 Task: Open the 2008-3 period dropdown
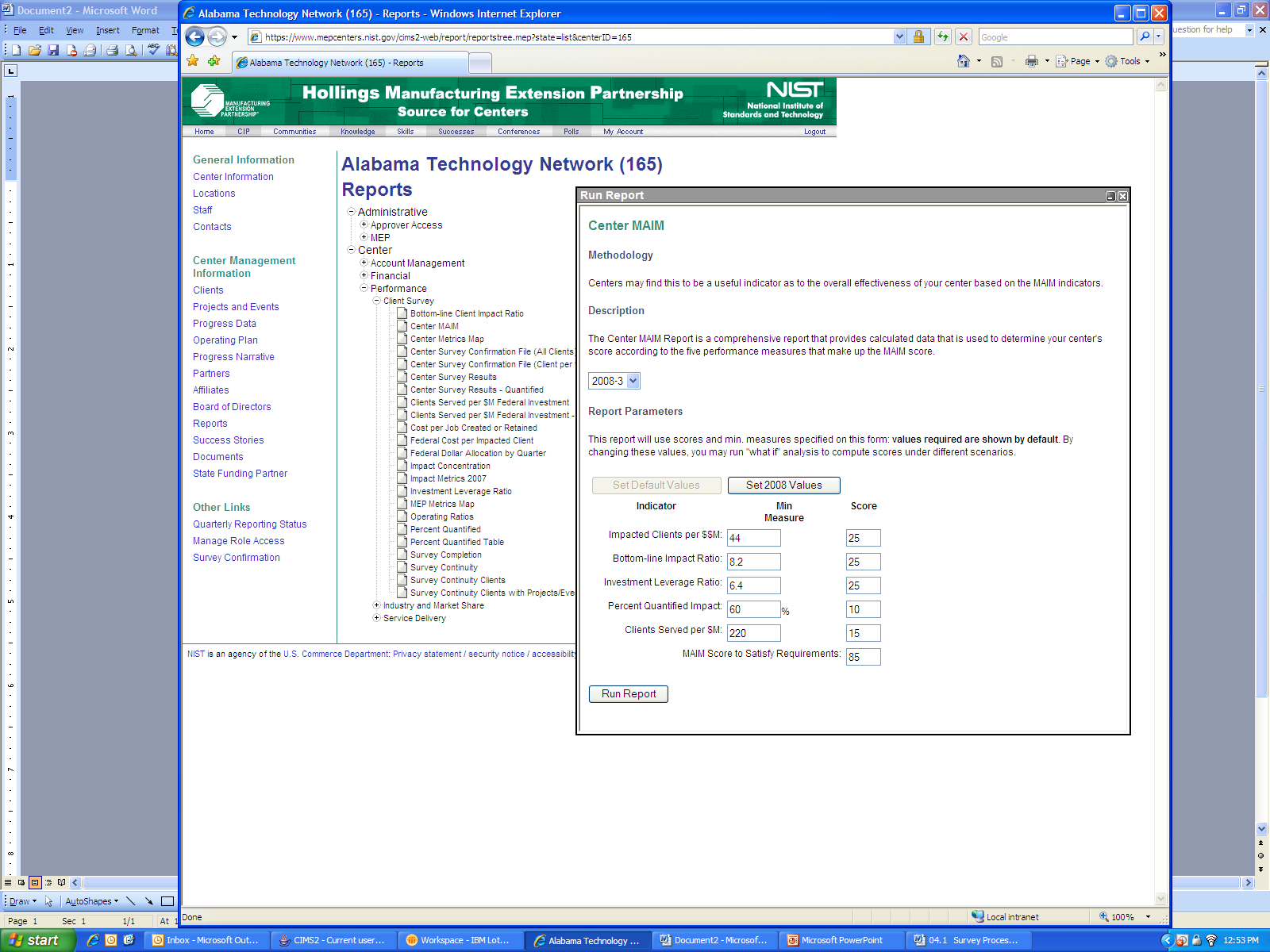click(633, 381)
